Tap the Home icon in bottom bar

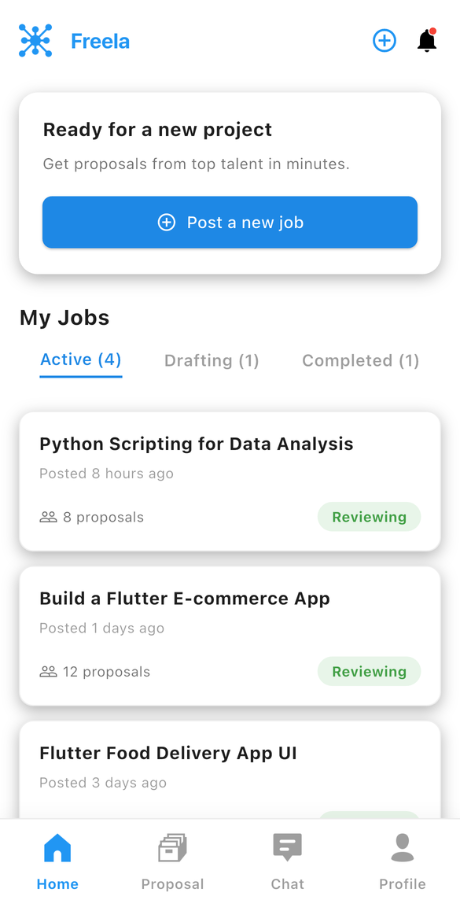pyautogui.click(x=57, y=848)
